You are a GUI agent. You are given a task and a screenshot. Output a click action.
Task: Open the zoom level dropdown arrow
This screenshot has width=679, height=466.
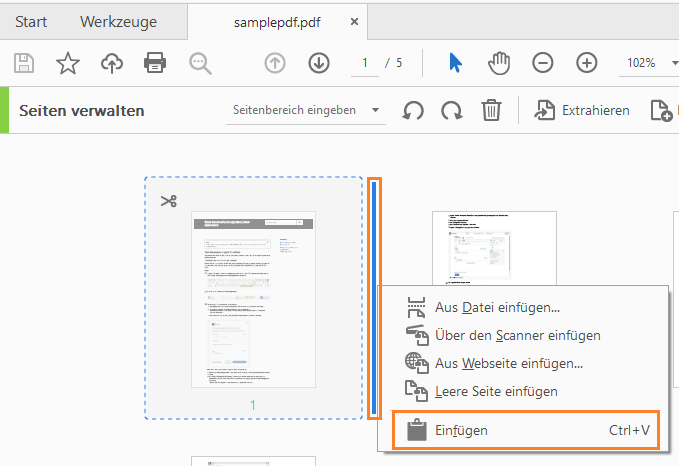click(674, 63)
